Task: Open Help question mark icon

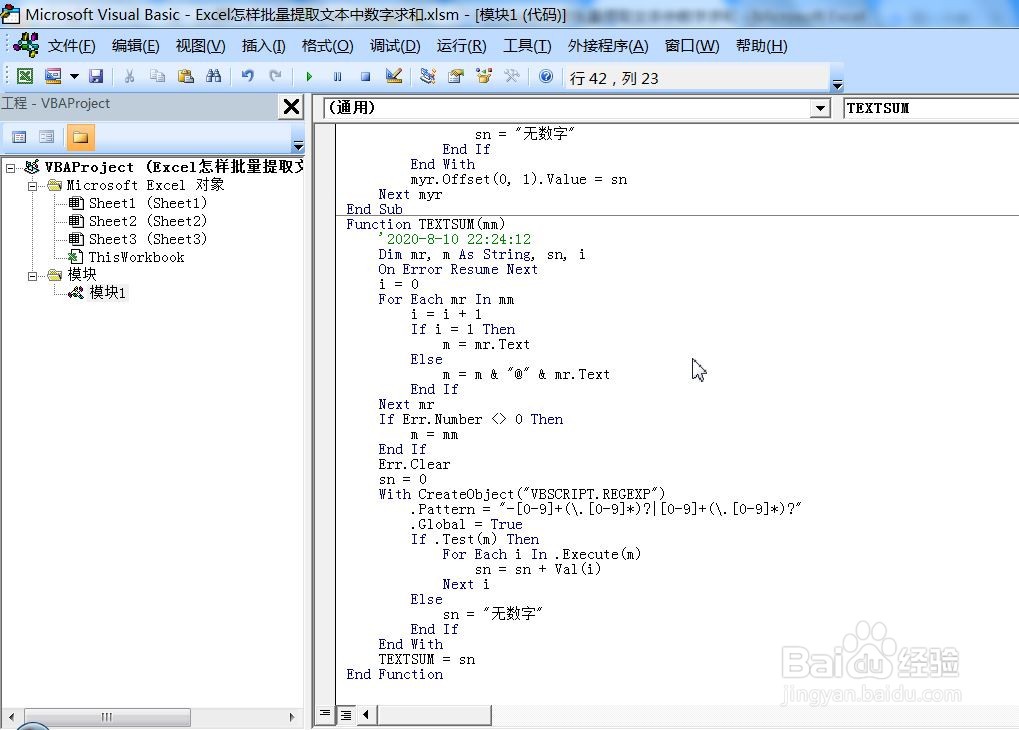Action: pos(546,76)
